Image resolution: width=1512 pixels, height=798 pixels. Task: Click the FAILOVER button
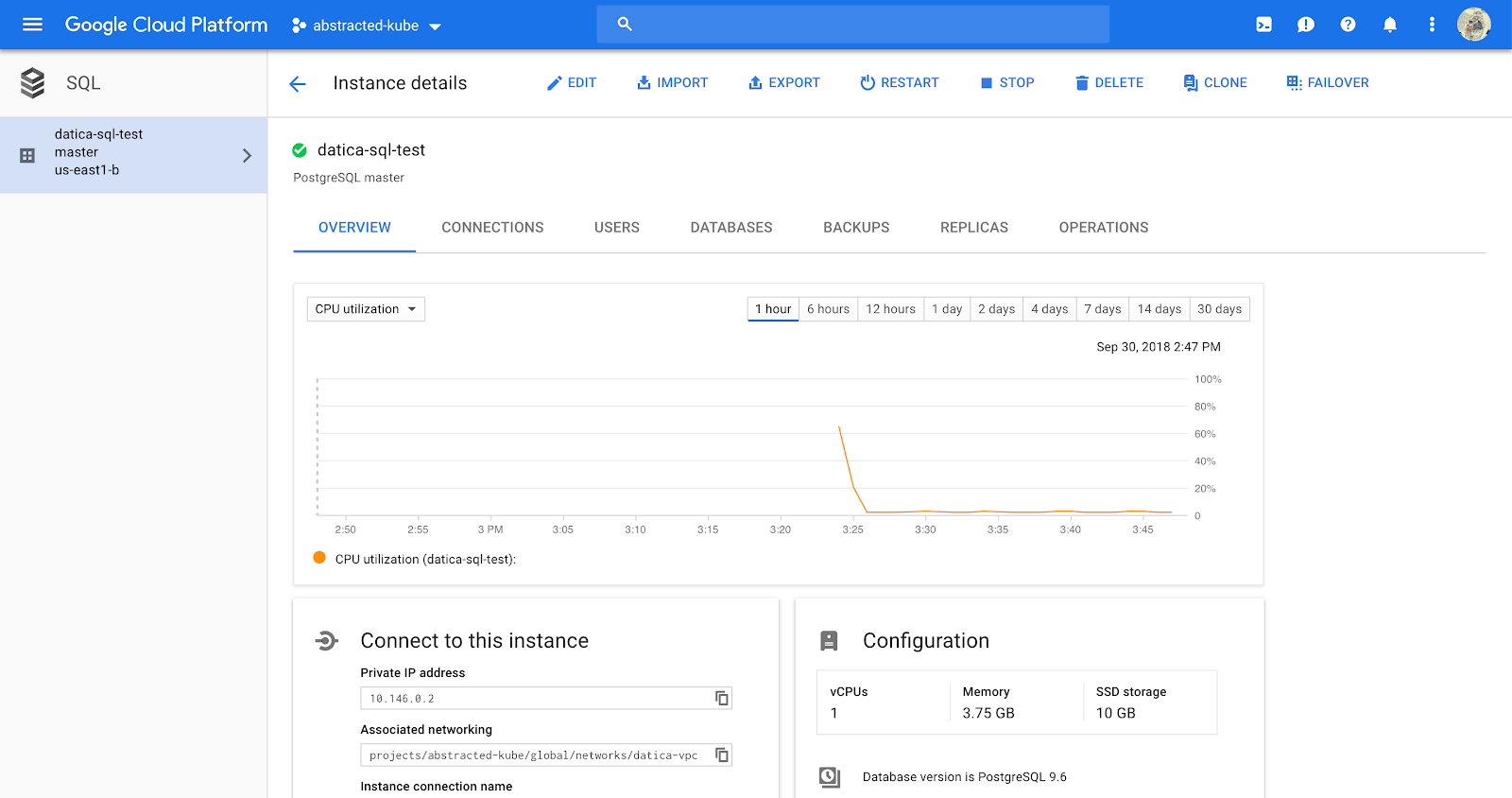1328,83
